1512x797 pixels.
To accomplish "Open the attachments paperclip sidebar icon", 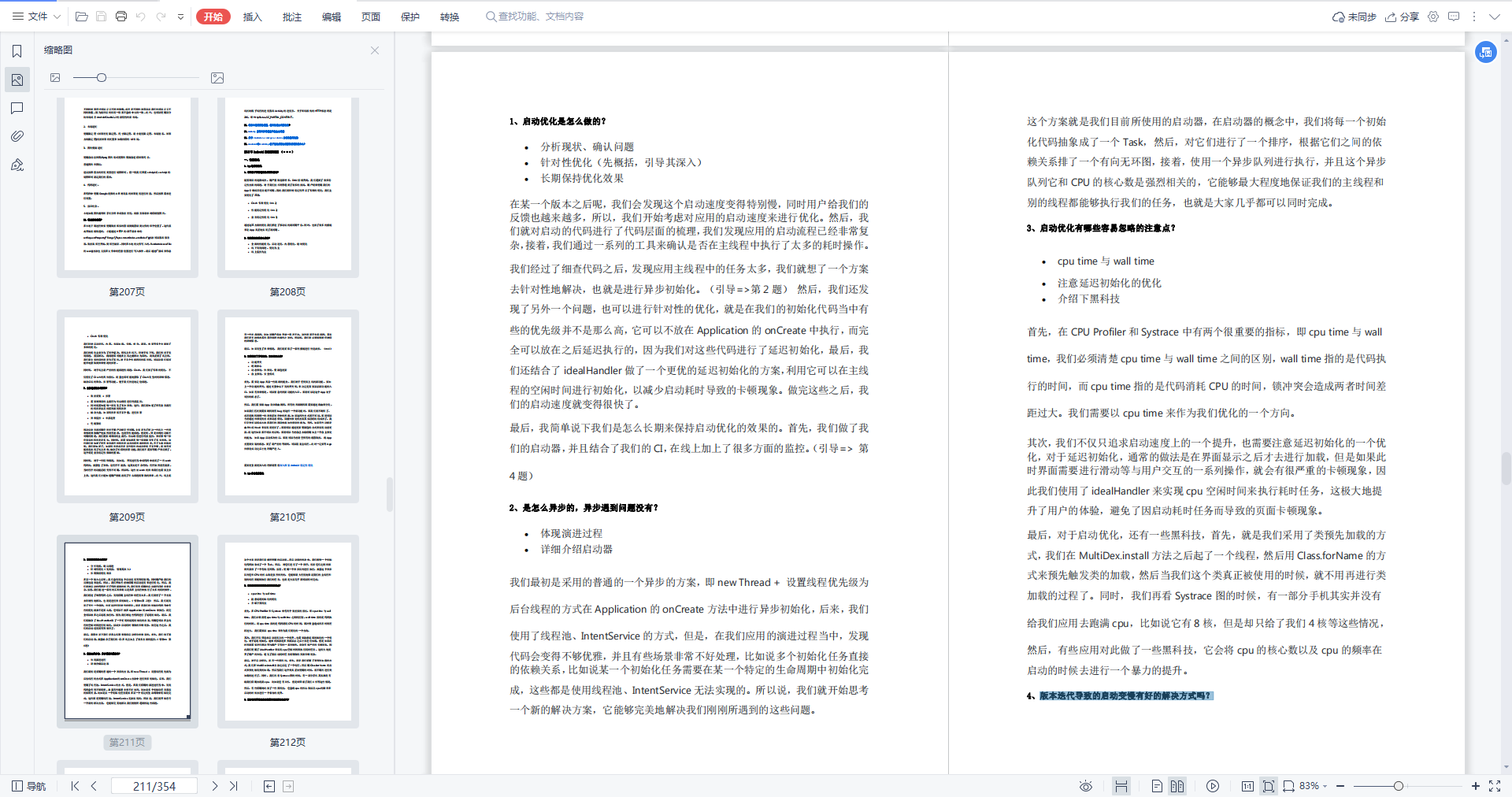I will (x=17, y=136).
